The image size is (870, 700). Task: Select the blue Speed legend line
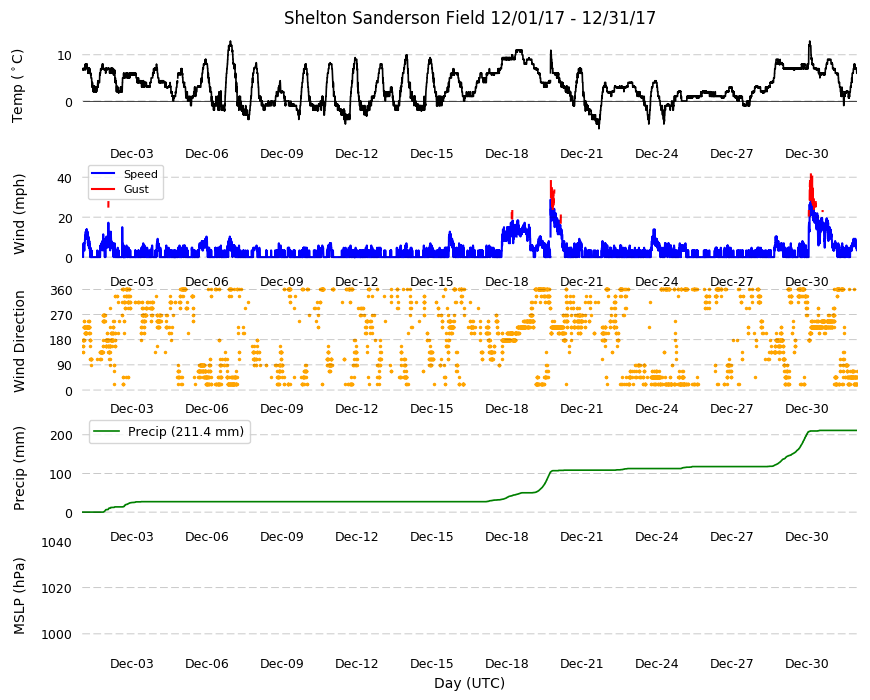(x=103, y=174)
